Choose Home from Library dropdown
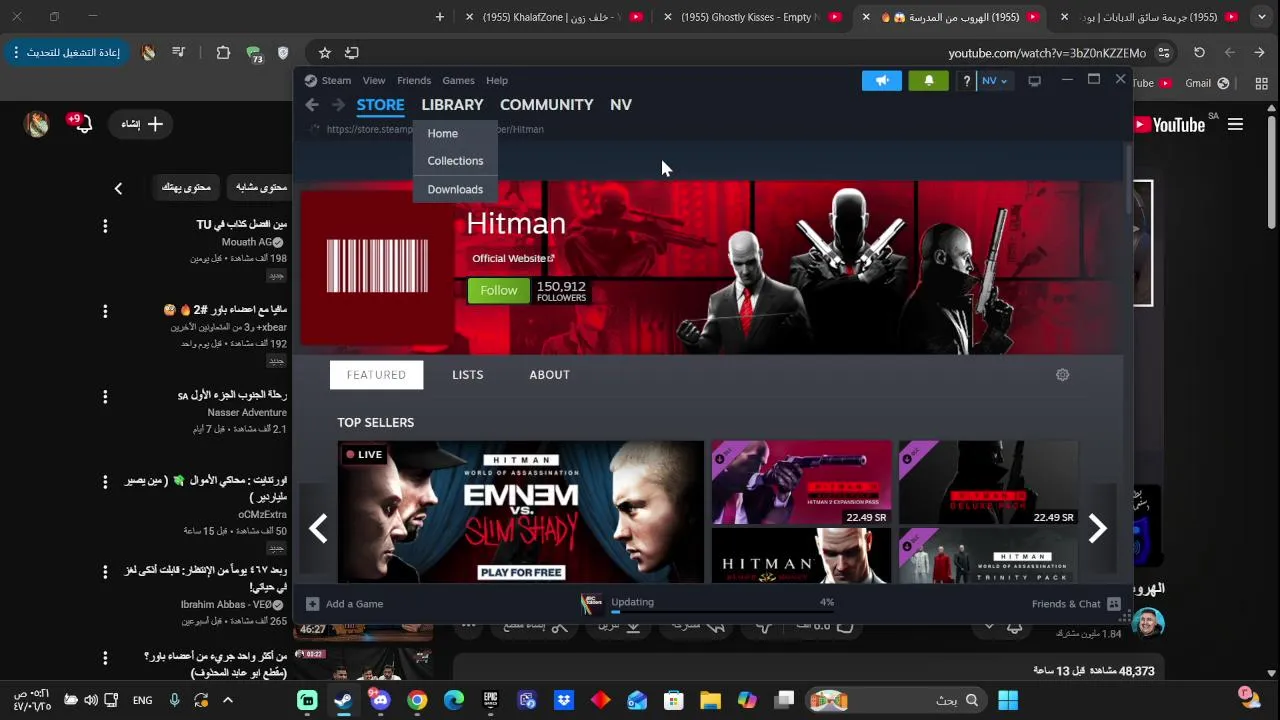The height and width of the screenshot is (720, 1280). click(443, 134)
